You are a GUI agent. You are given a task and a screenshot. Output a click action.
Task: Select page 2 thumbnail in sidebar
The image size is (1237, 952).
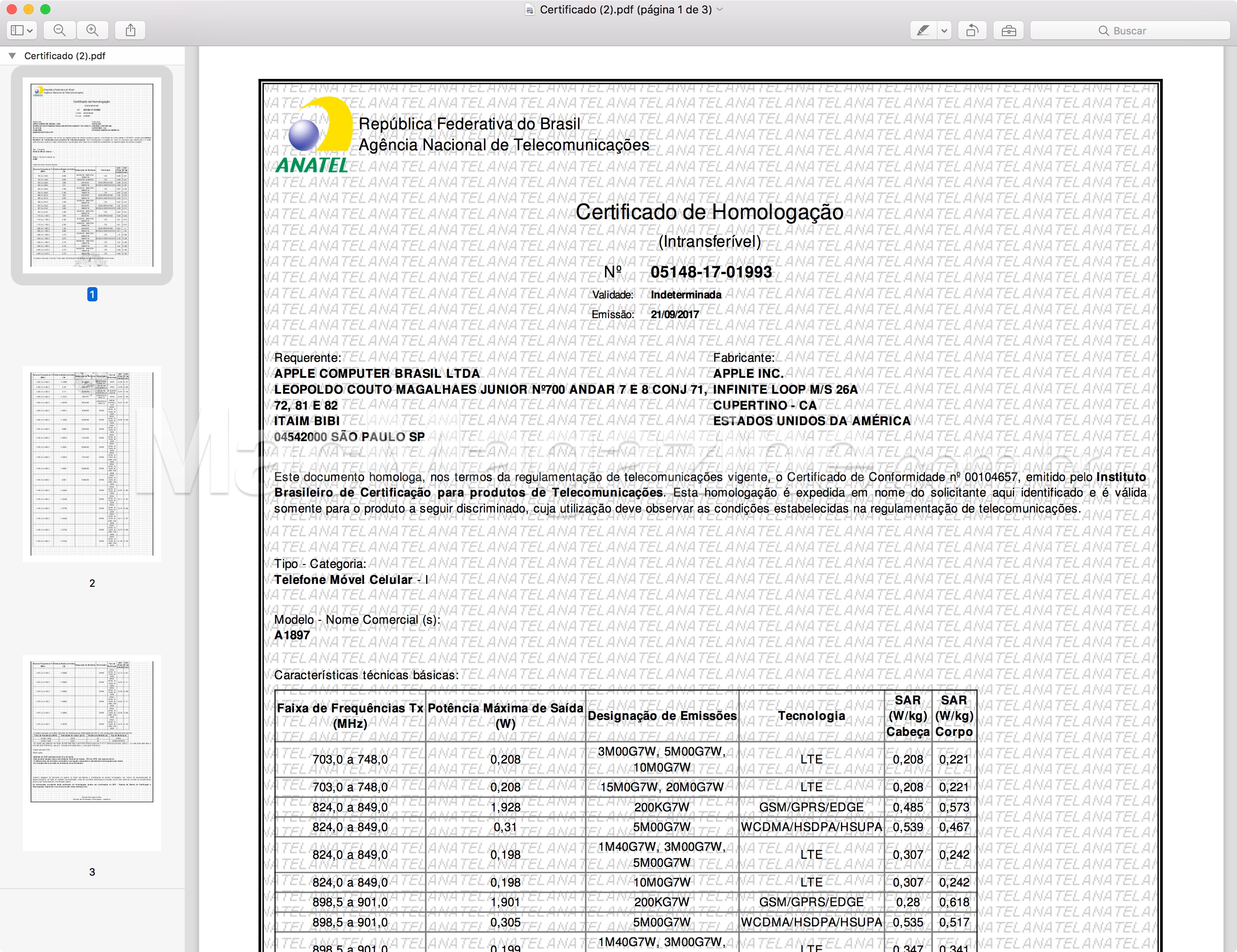[x=92, y=464]
